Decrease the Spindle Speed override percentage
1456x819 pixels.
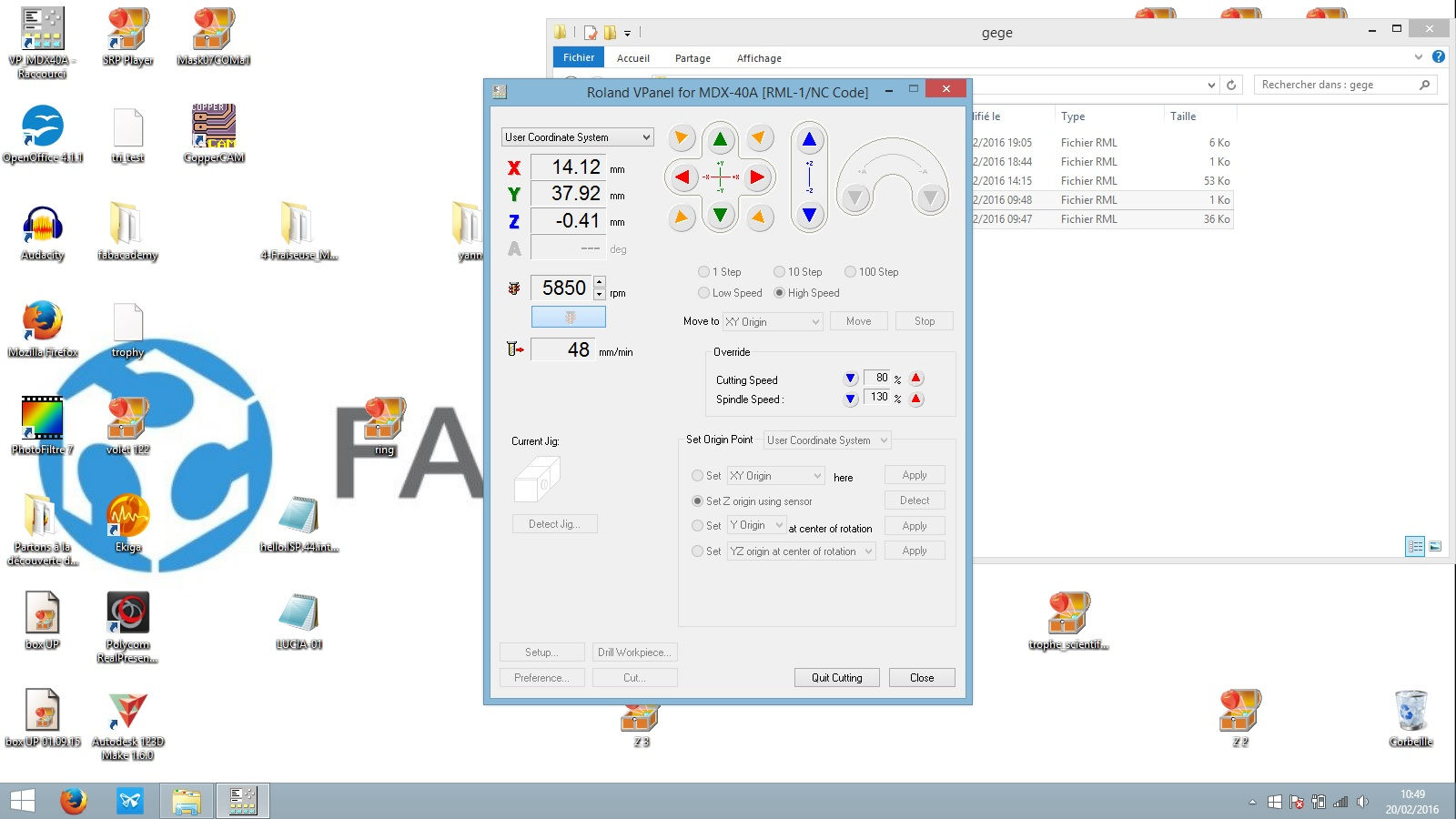point(850,399)
